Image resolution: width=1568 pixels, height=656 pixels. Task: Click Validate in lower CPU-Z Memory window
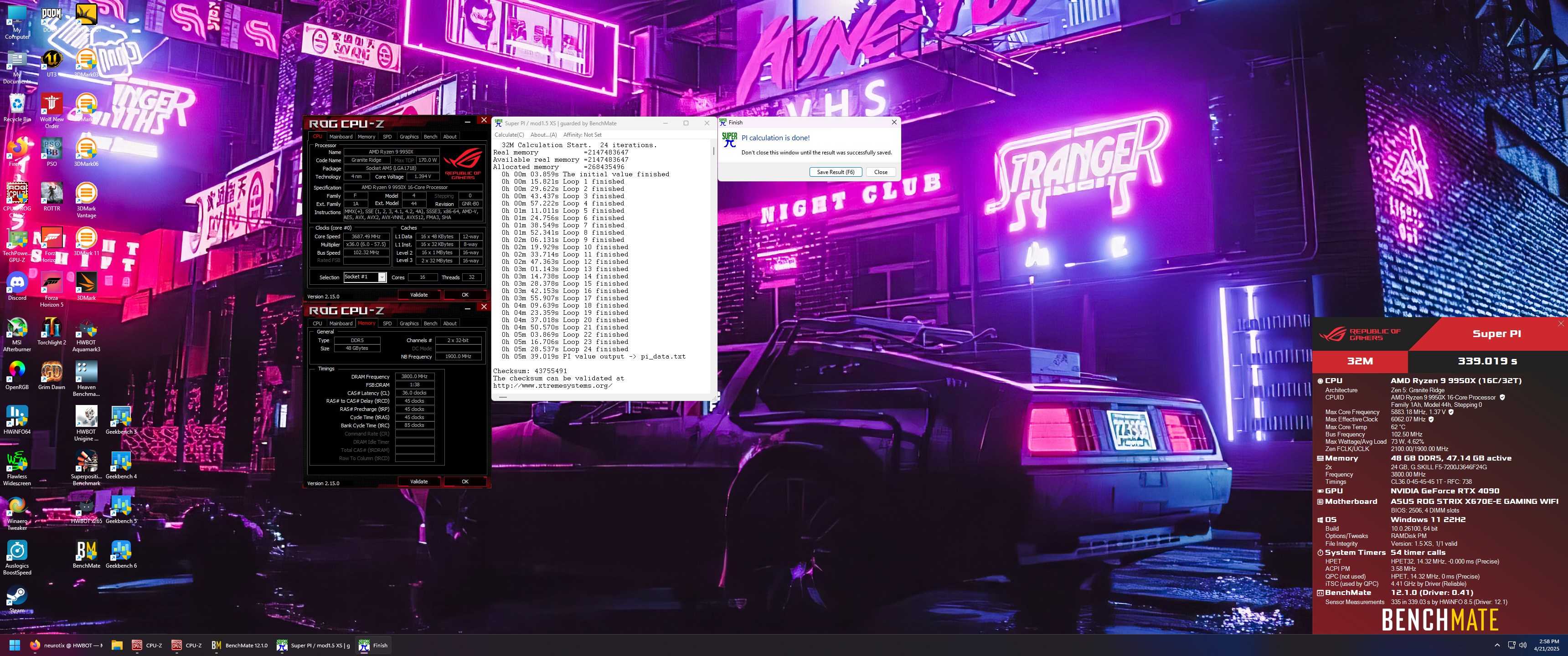pos(419,482)
